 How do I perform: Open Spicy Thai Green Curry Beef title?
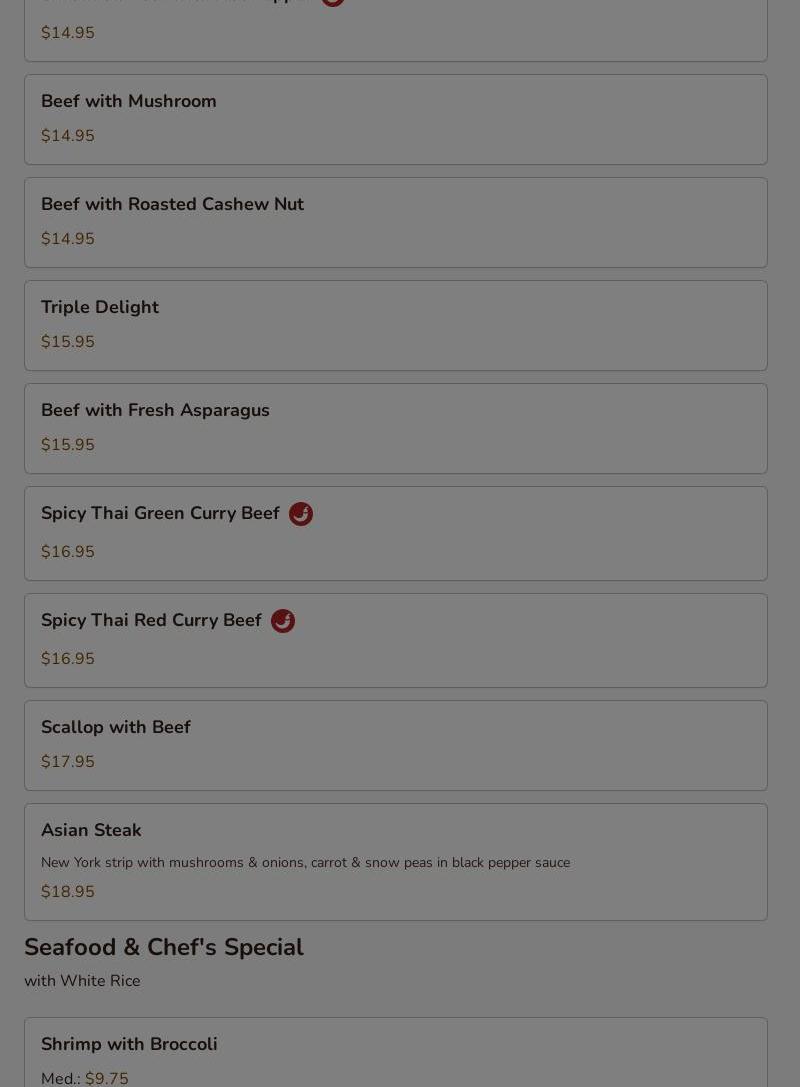tap(160, 513)
